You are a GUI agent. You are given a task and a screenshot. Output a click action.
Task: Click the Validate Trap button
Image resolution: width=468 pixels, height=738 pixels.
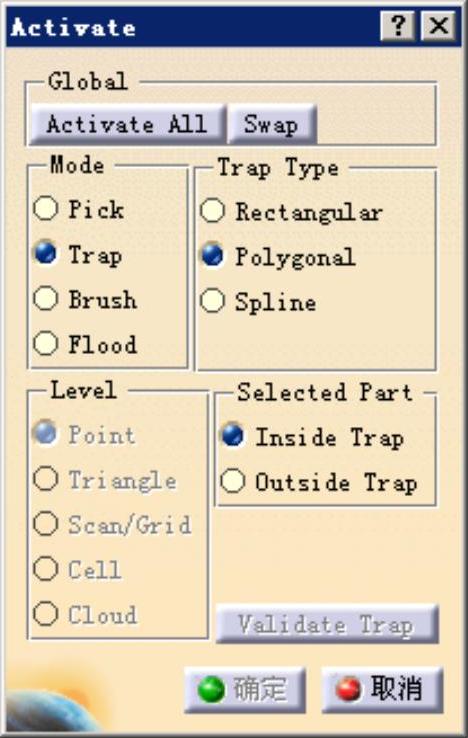pos(327,624)
